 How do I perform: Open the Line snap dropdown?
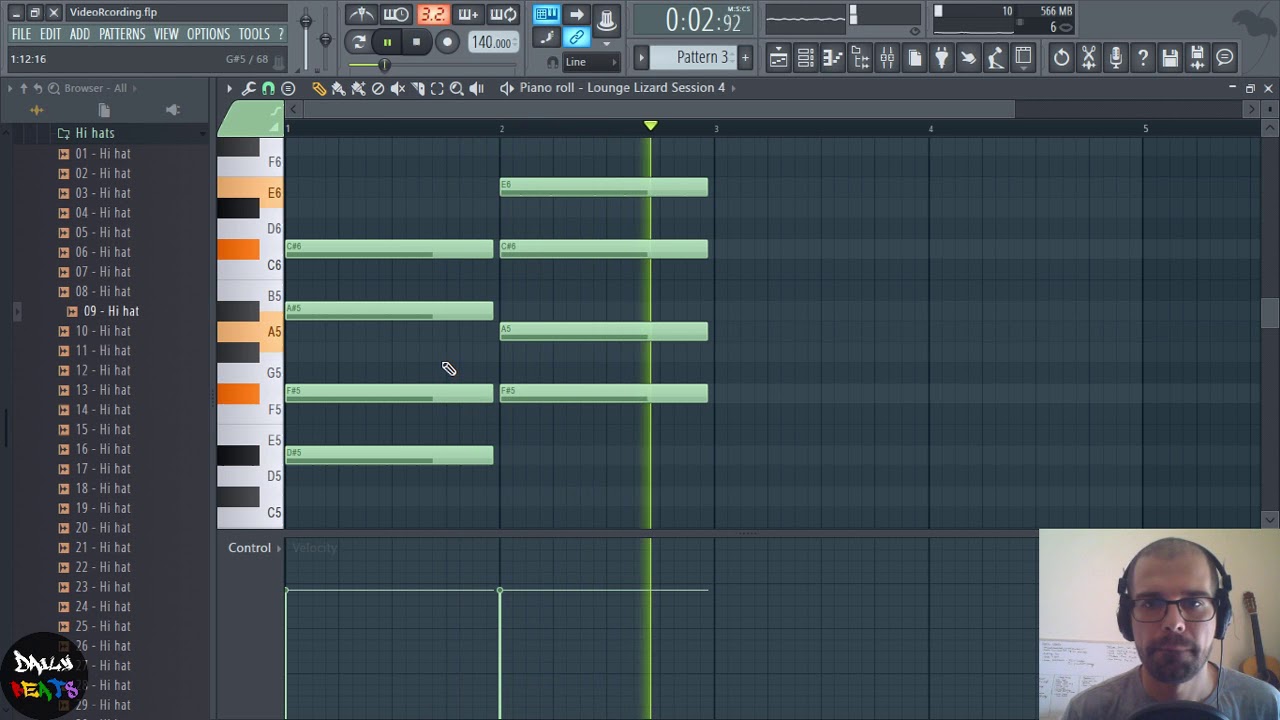pyautogui.click(x=590, y=62)
